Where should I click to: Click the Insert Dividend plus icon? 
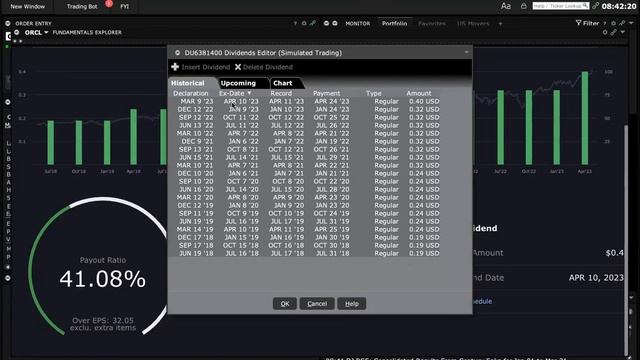175,67
